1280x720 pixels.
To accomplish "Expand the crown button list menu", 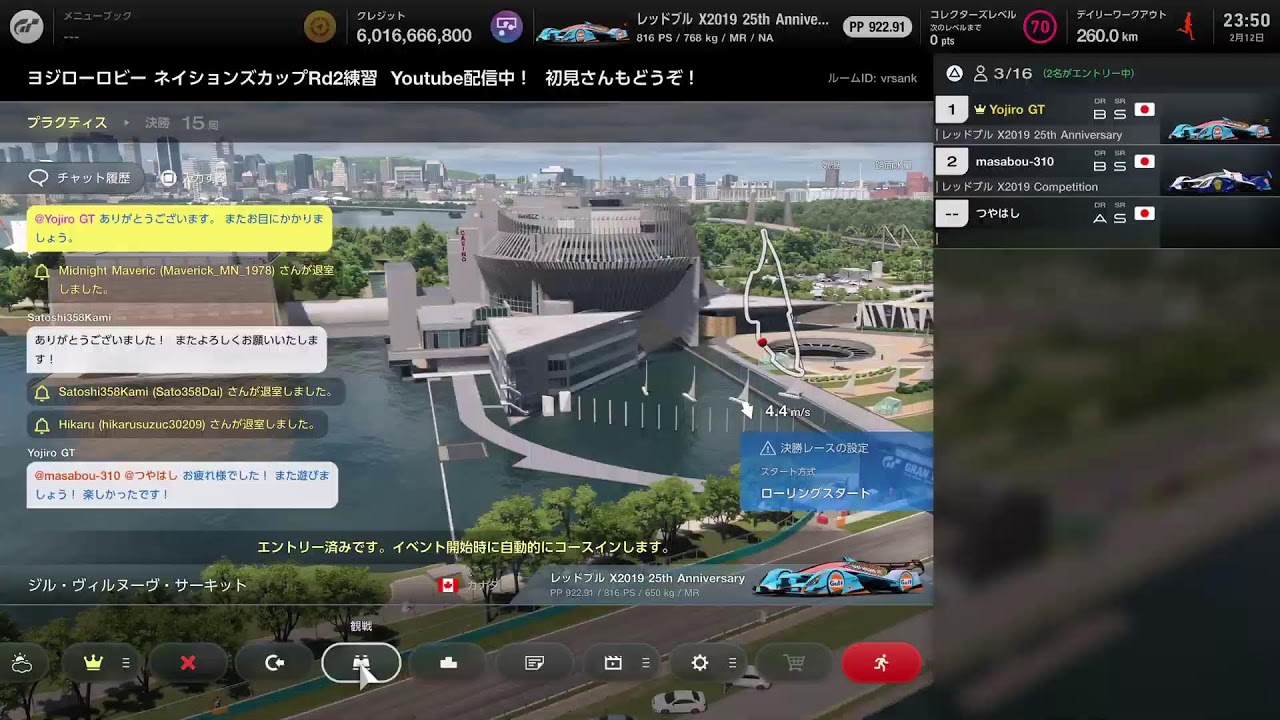I will point(126,663).
